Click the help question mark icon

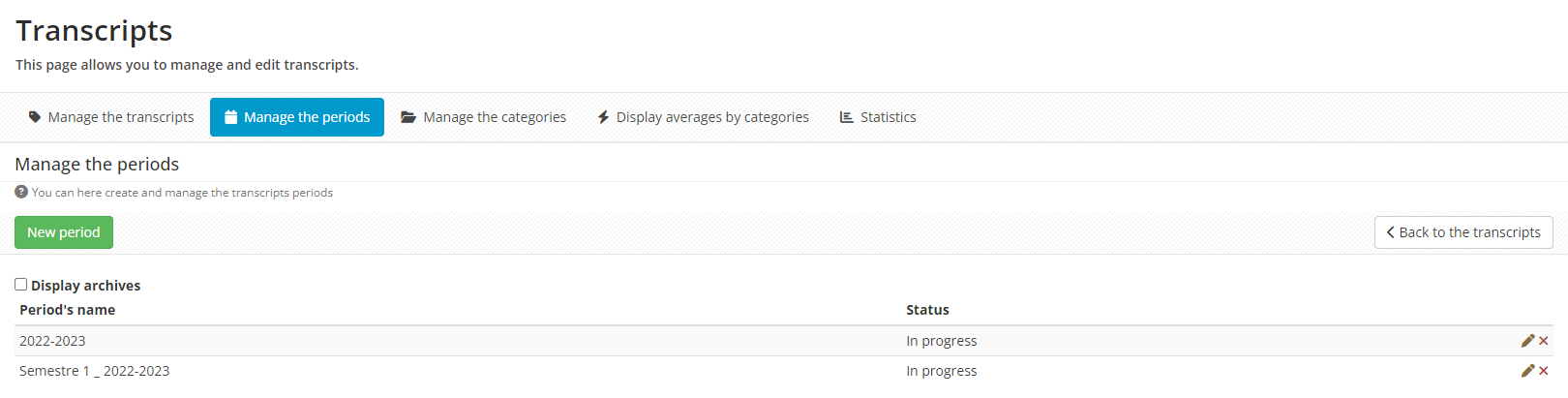pos(21,192)
